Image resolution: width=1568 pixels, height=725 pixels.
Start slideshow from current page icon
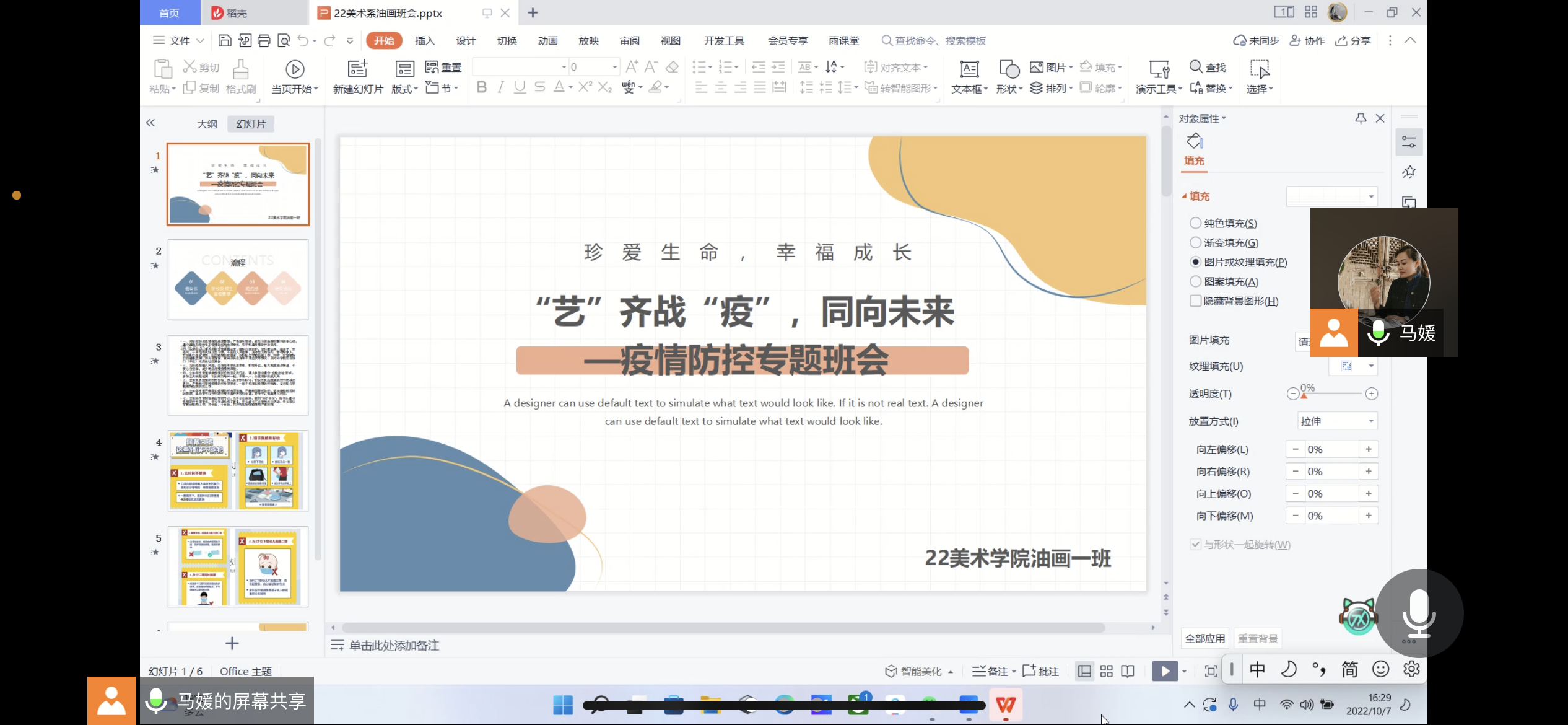coord(295,69)
